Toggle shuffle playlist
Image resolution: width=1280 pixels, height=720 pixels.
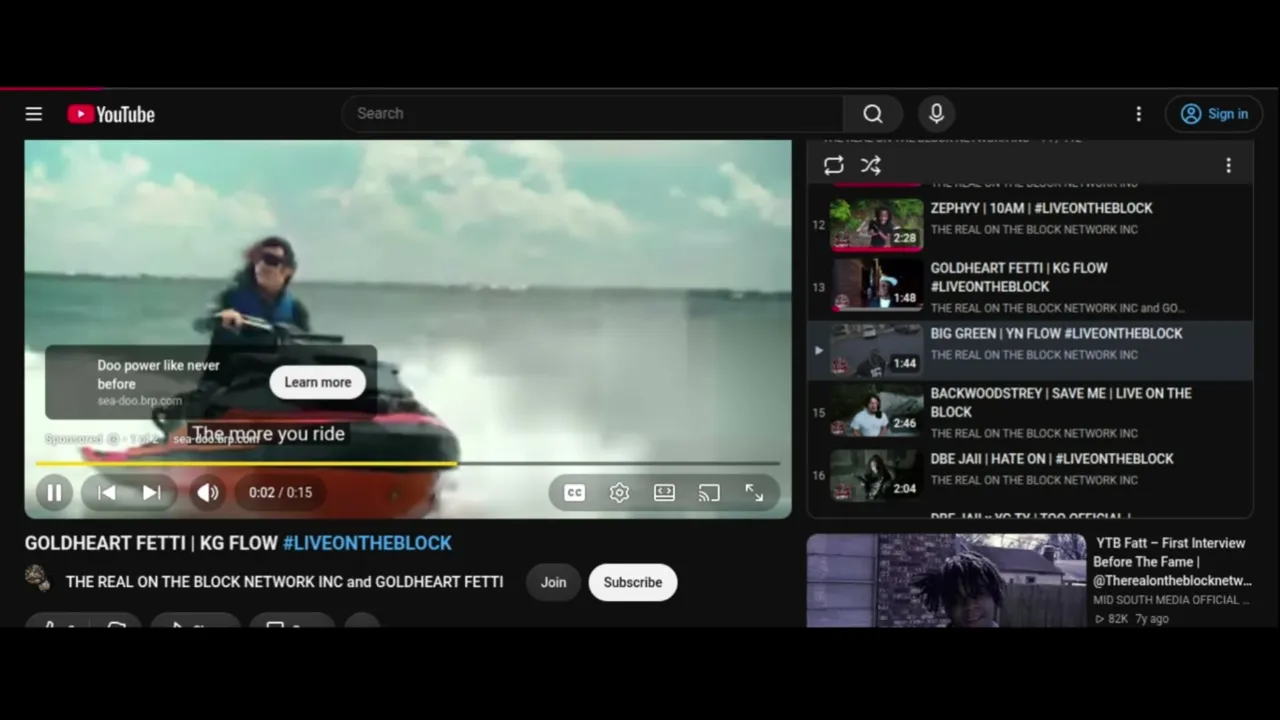coord(871,166)
